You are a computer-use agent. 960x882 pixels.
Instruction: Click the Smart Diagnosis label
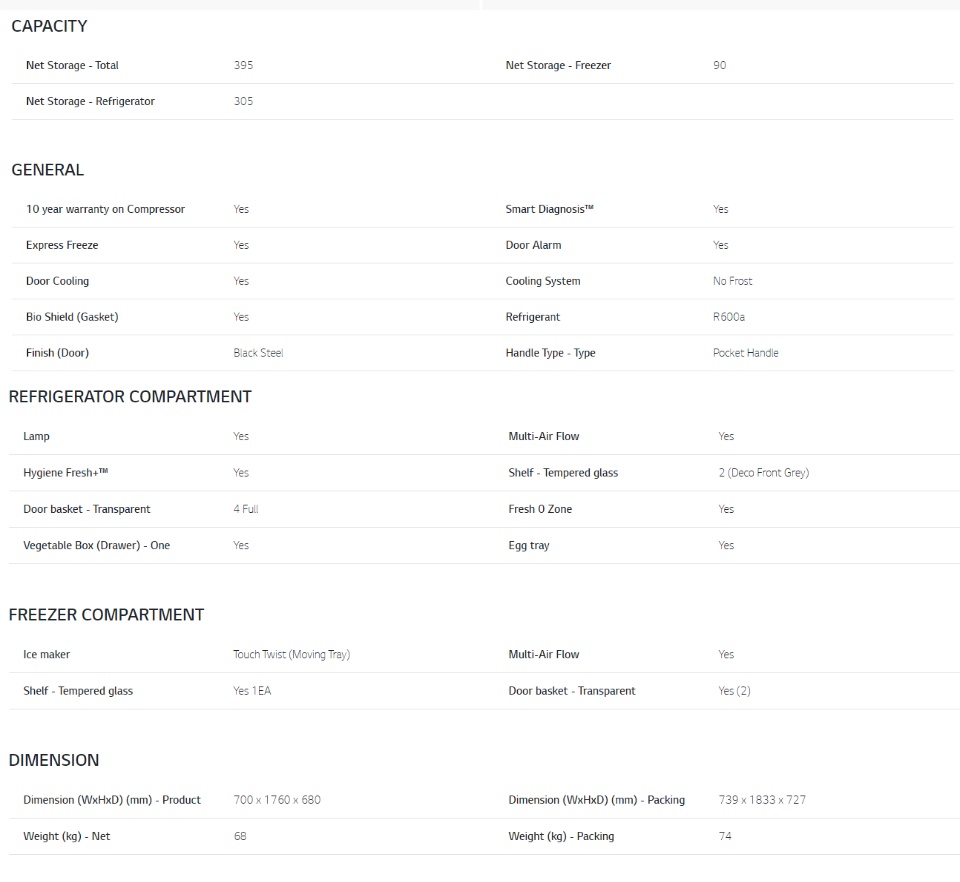549,209
